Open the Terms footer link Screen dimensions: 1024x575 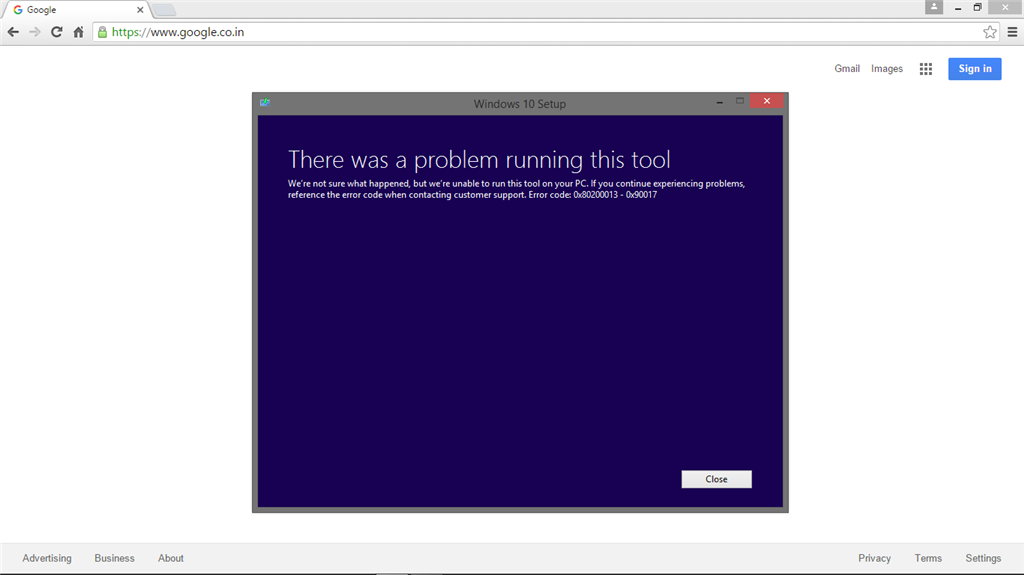click(928, 558)
